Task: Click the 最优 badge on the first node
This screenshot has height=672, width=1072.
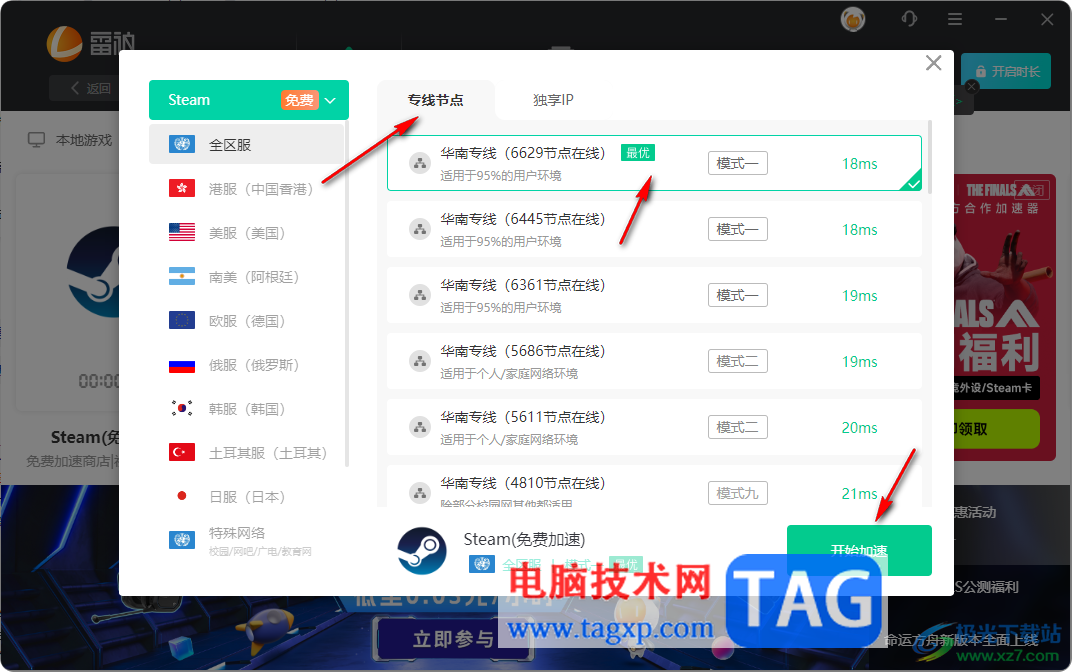Action: coord(638,152)
